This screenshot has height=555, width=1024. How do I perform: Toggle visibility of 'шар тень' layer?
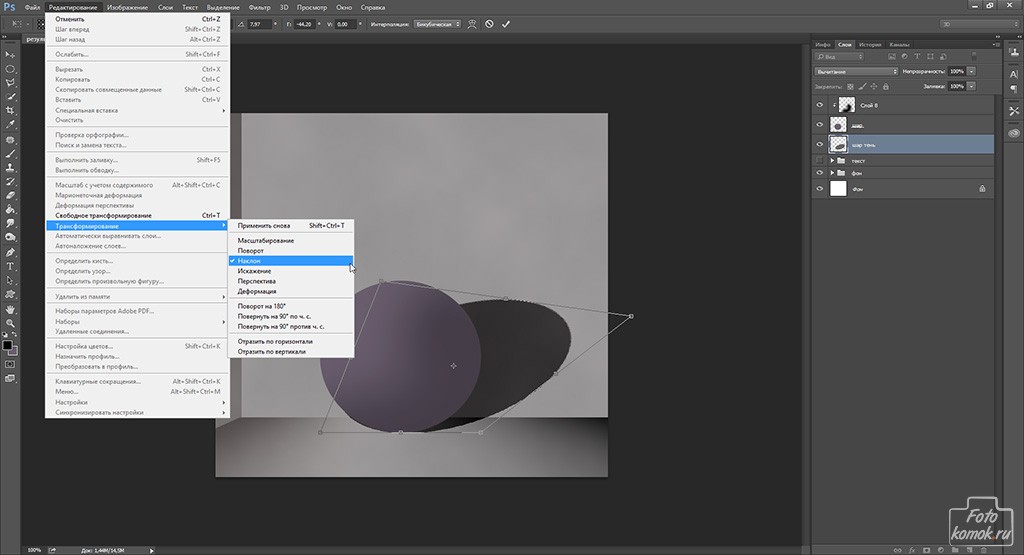coord(820,144)
